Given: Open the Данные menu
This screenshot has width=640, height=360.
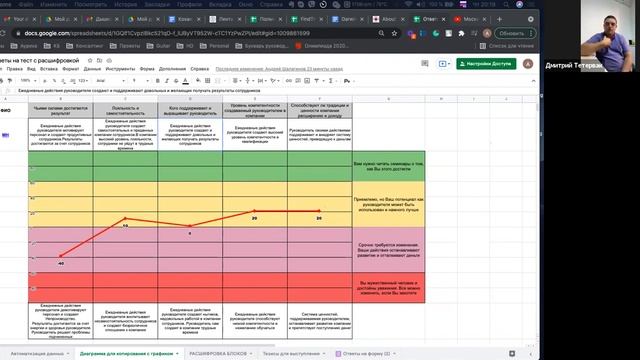Looking at the screenshot, I should 92,69.
